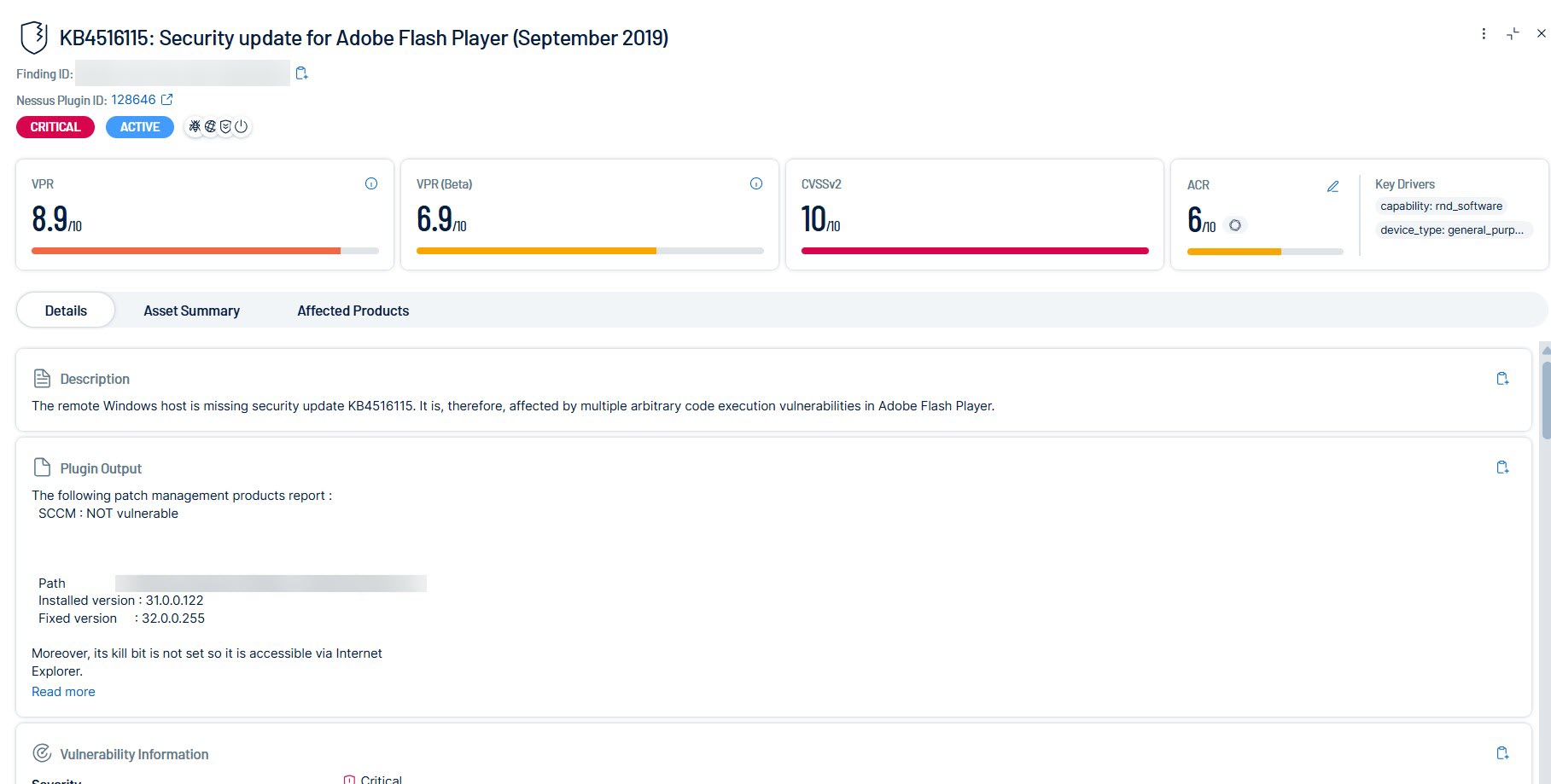Copy the Vulnerability Information section

(x=1502, y=753)
